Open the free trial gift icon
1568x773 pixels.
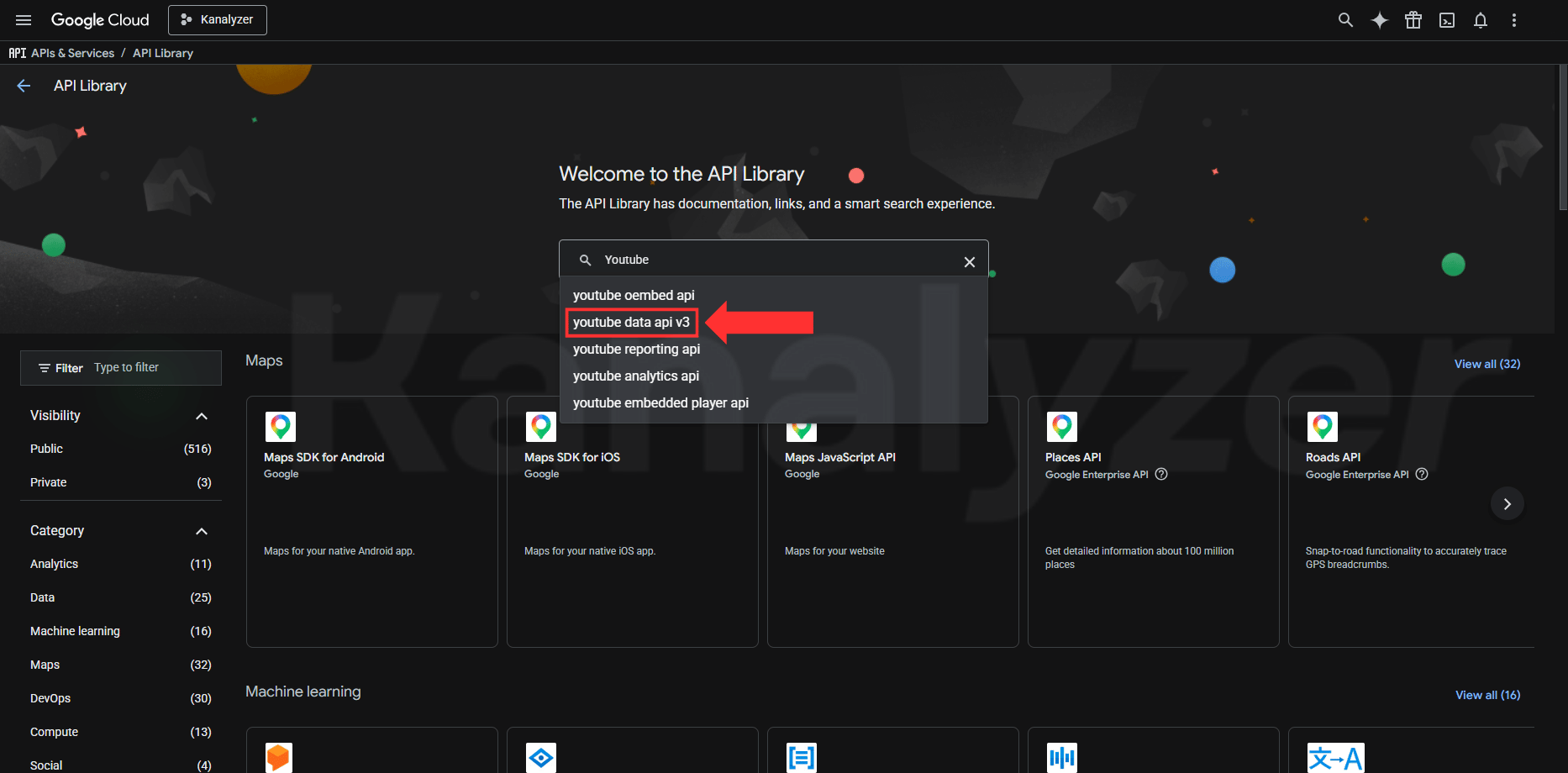(x=1413, y=20)
